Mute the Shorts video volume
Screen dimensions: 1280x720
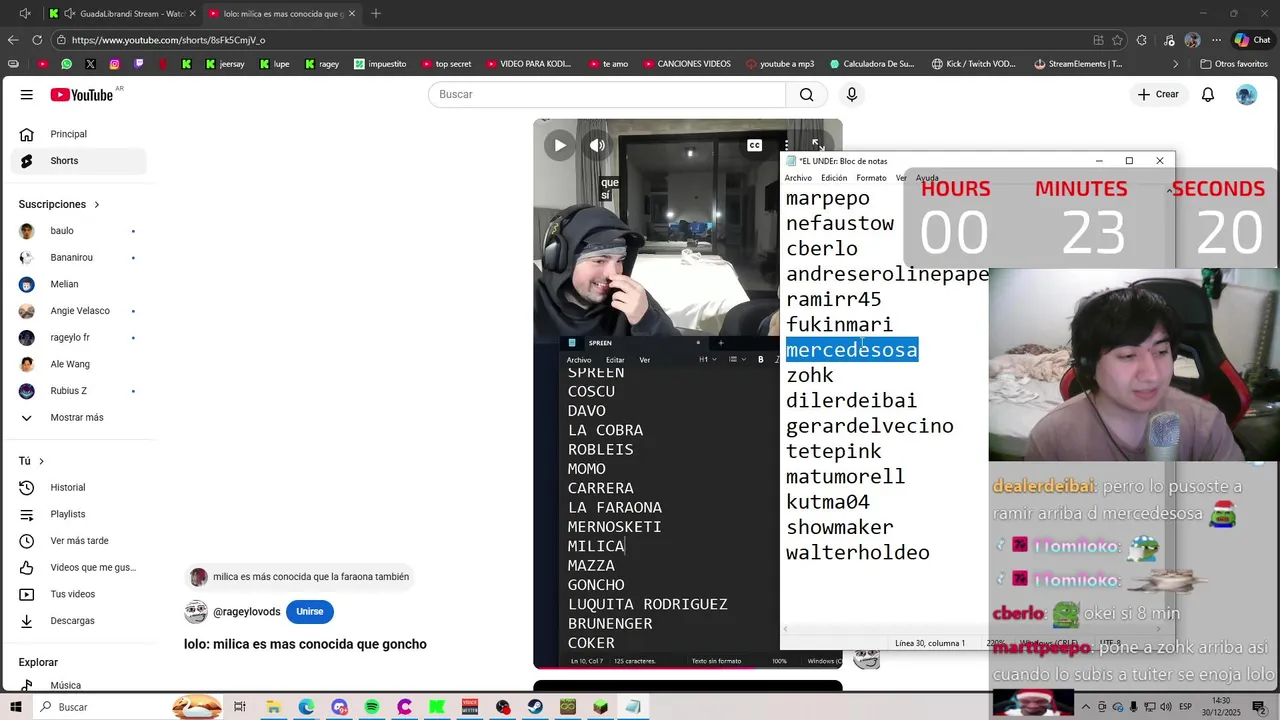pyautogui.click(x=597, y=145)
